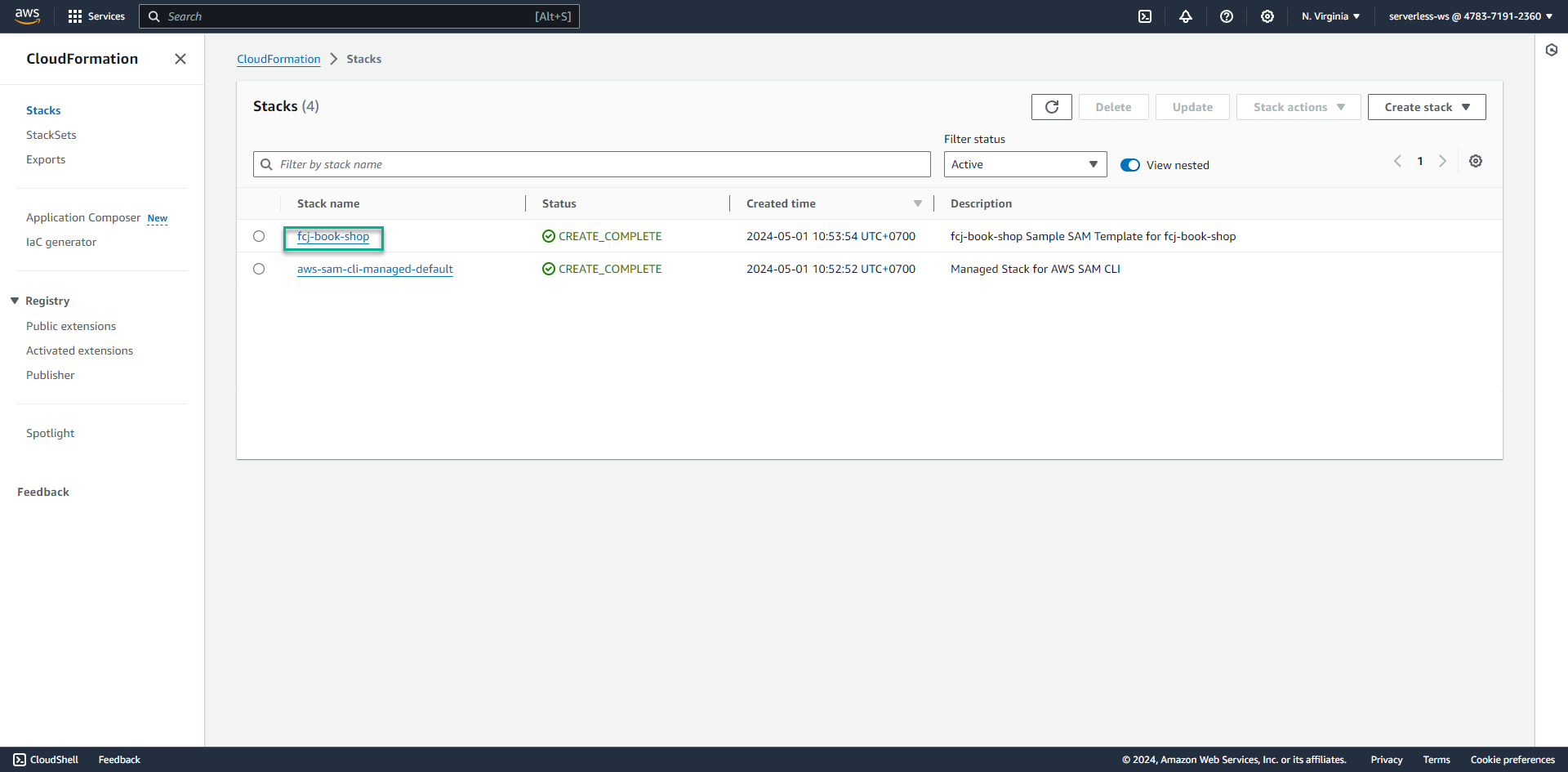1568x772 pixels.
Task: Open the Terms link in footer
Action: [1437, 760]
